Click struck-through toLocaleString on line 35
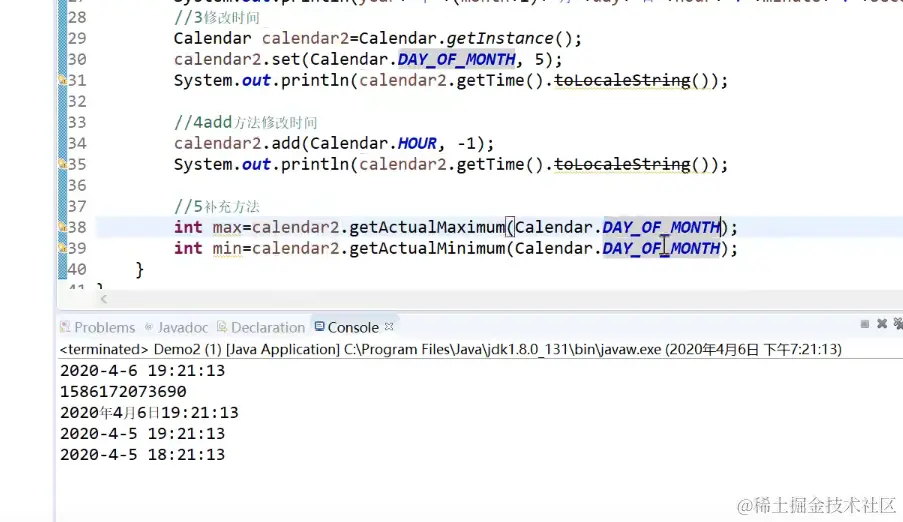The image size is (903, 522). [x=622, y=164]
